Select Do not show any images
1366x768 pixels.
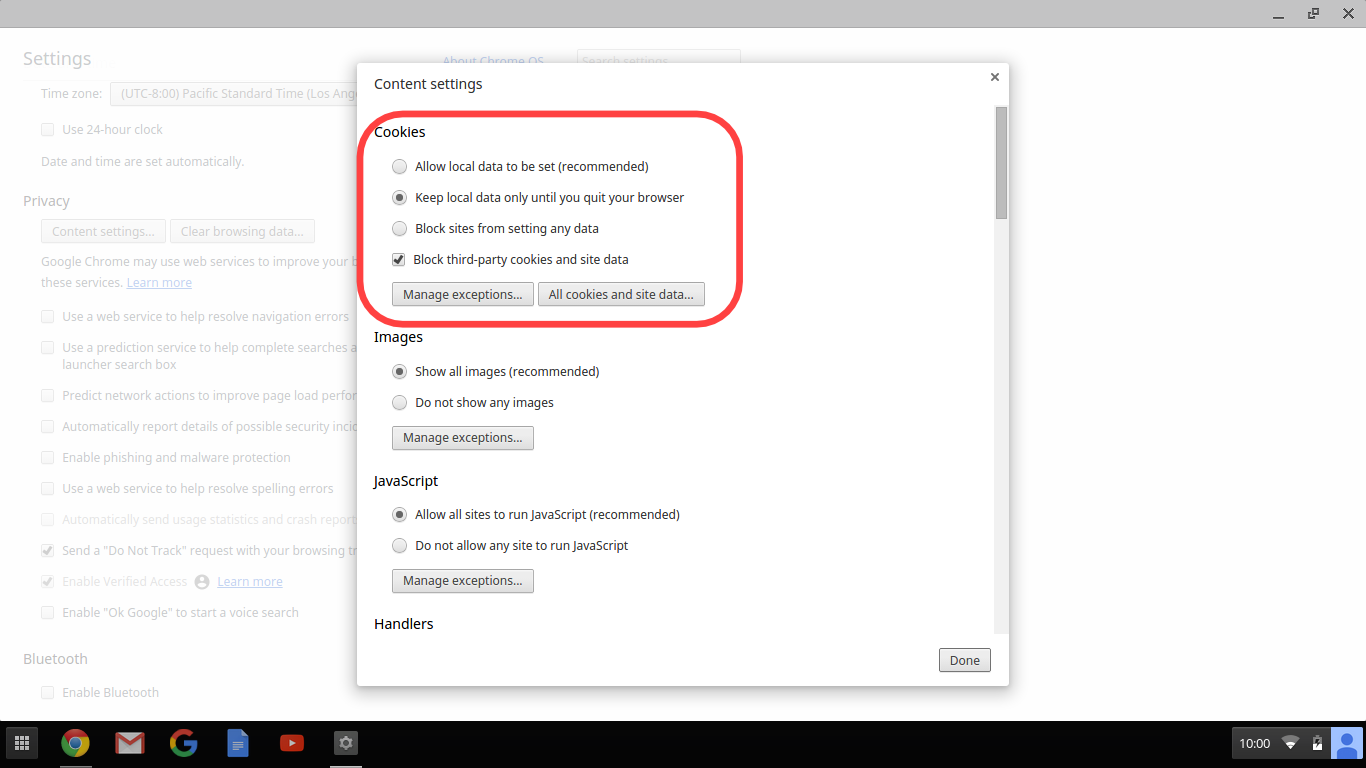coord(400,403)
